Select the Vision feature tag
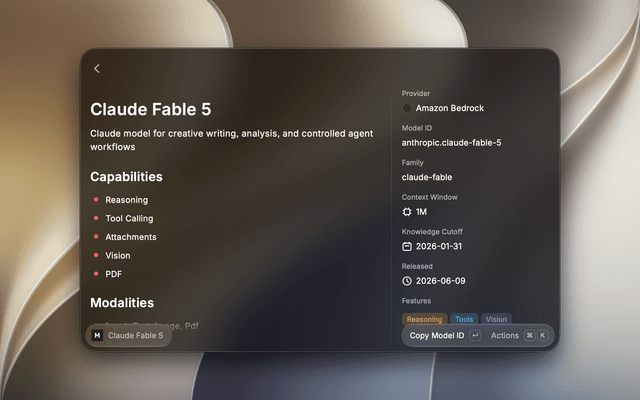This screenshot has width=640, height=400. pos(496,319)
